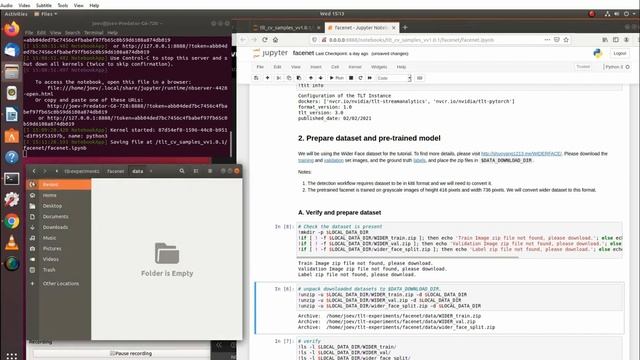Viewport: 640px width, 360px height.
Task: Open page actions three-dots menu
Action: (547, 40)
